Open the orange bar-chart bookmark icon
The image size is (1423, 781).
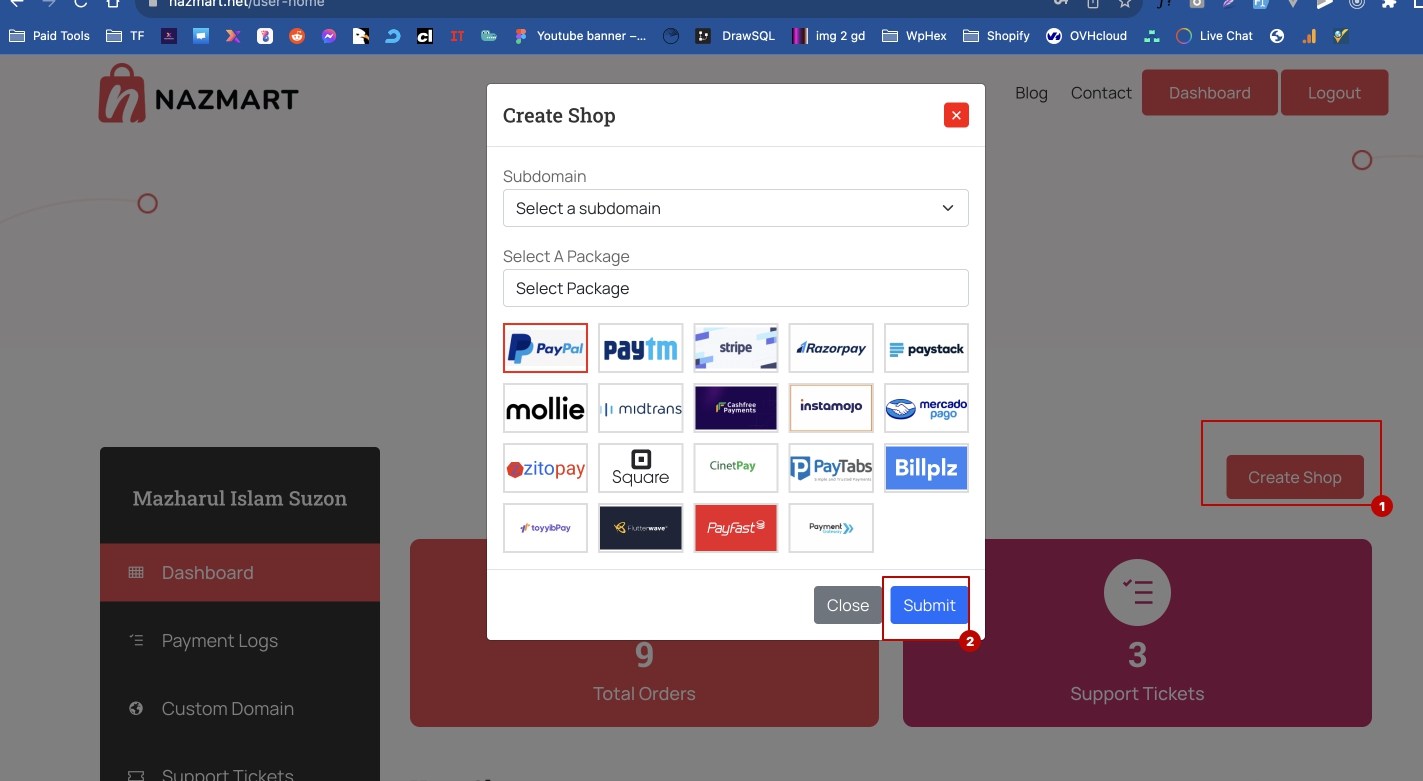(1309, 36)
